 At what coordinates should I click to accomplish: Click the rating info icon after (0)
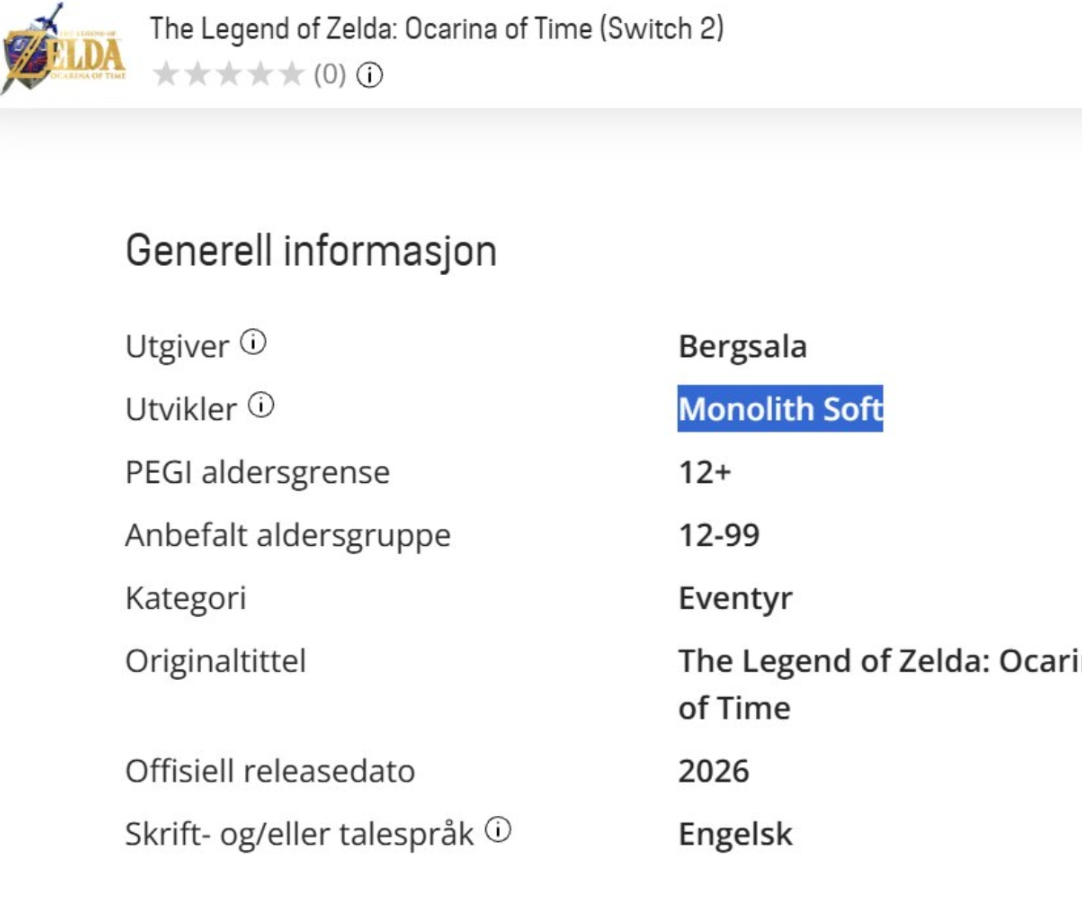[x=370, y=75]
